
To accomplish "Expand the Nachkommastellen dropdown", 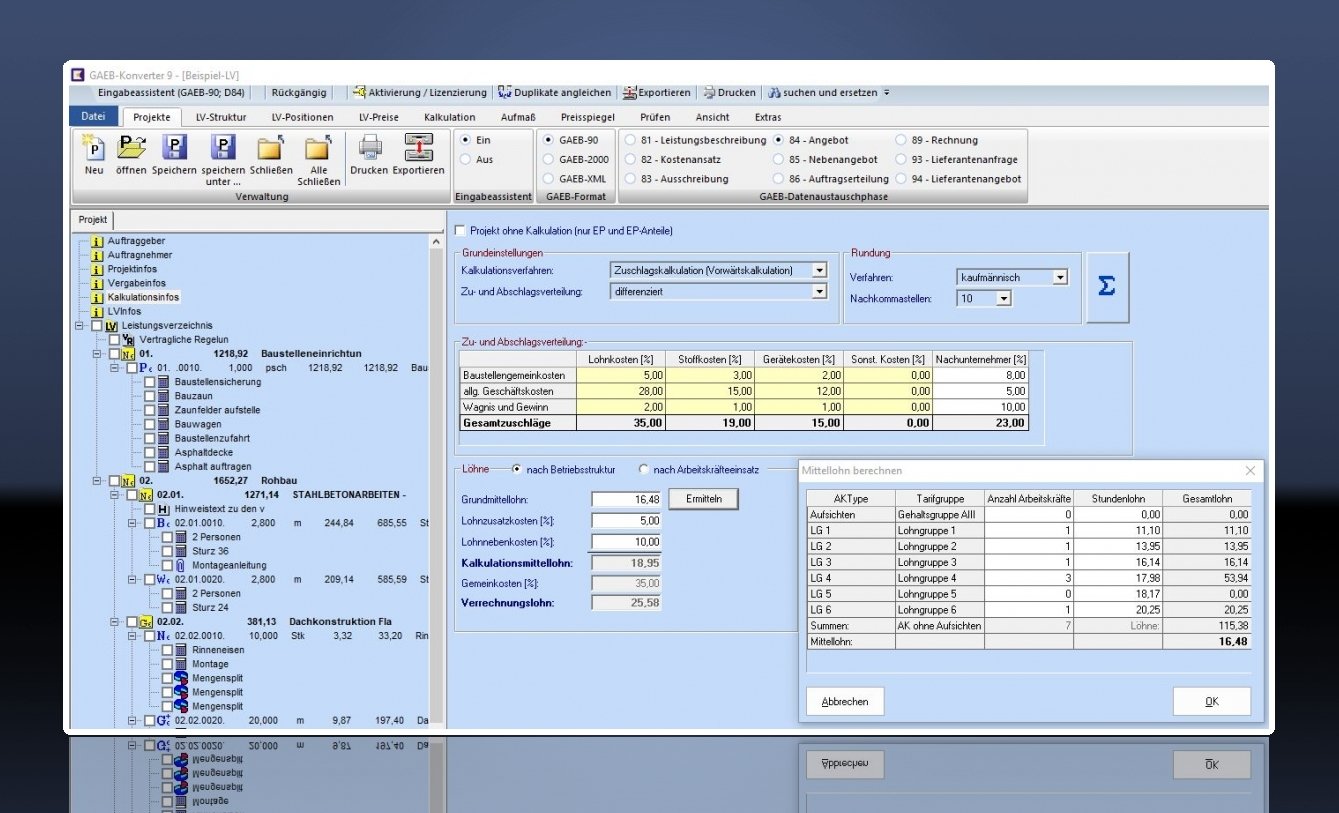I will tap(1003, 299).
